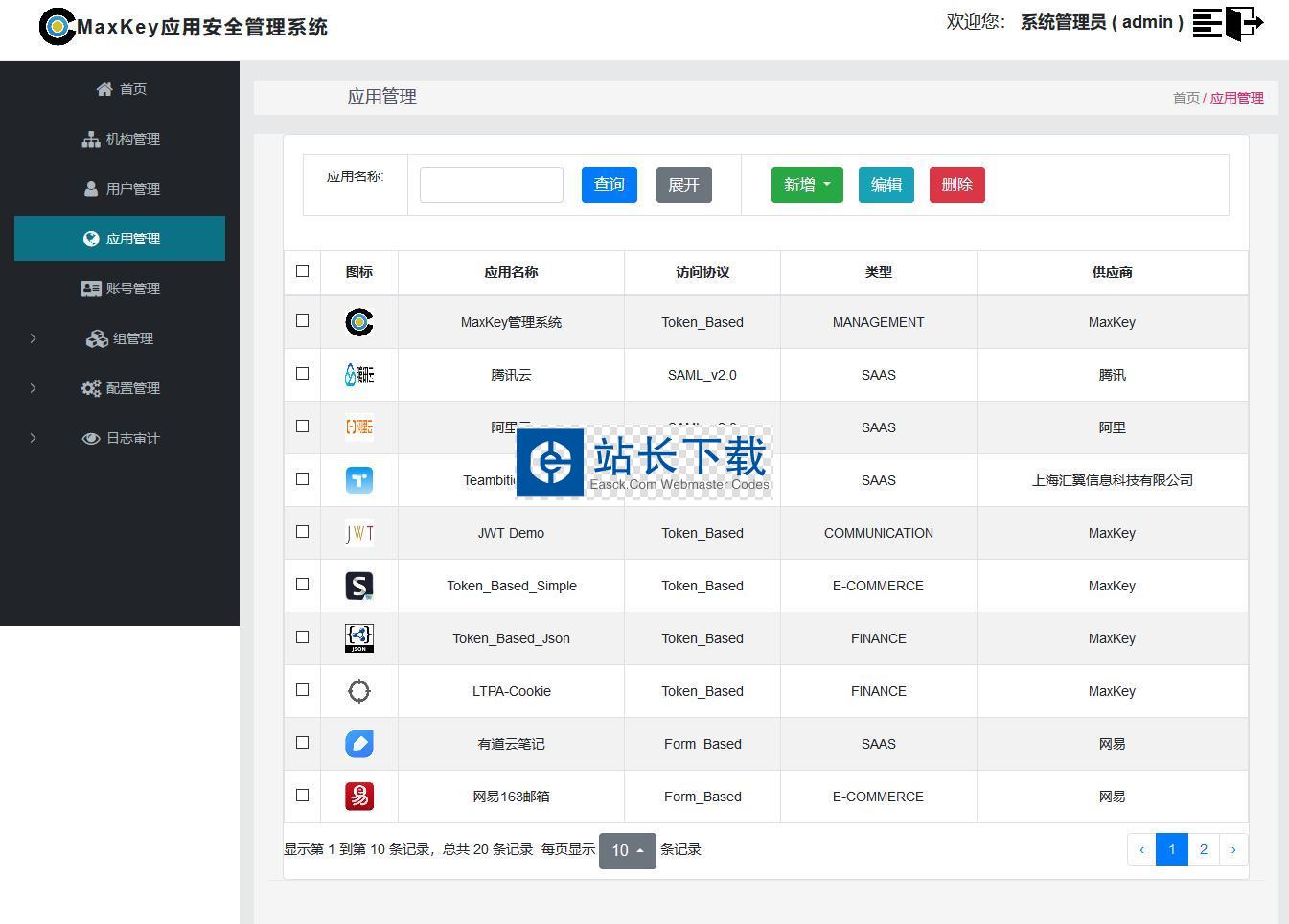Click the Youdao Cloud Notes icon
The width and height of the screenshot is (1289, 924).
358,744
